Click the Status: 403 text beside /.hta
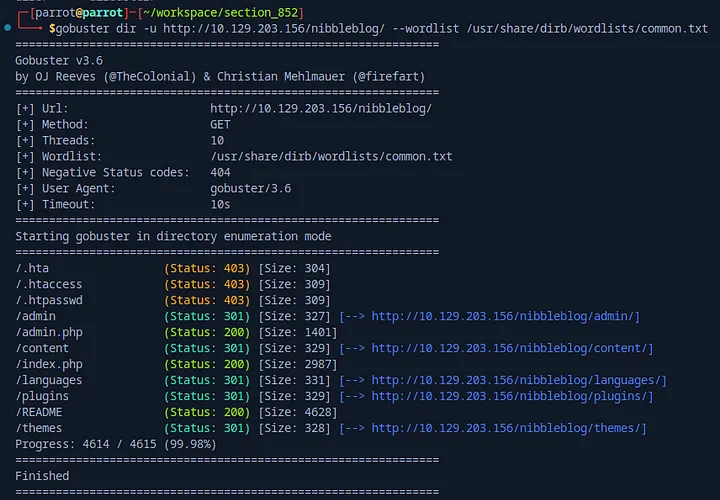The height and width of the screenshot is (500, 720). [x=208, y=268]
